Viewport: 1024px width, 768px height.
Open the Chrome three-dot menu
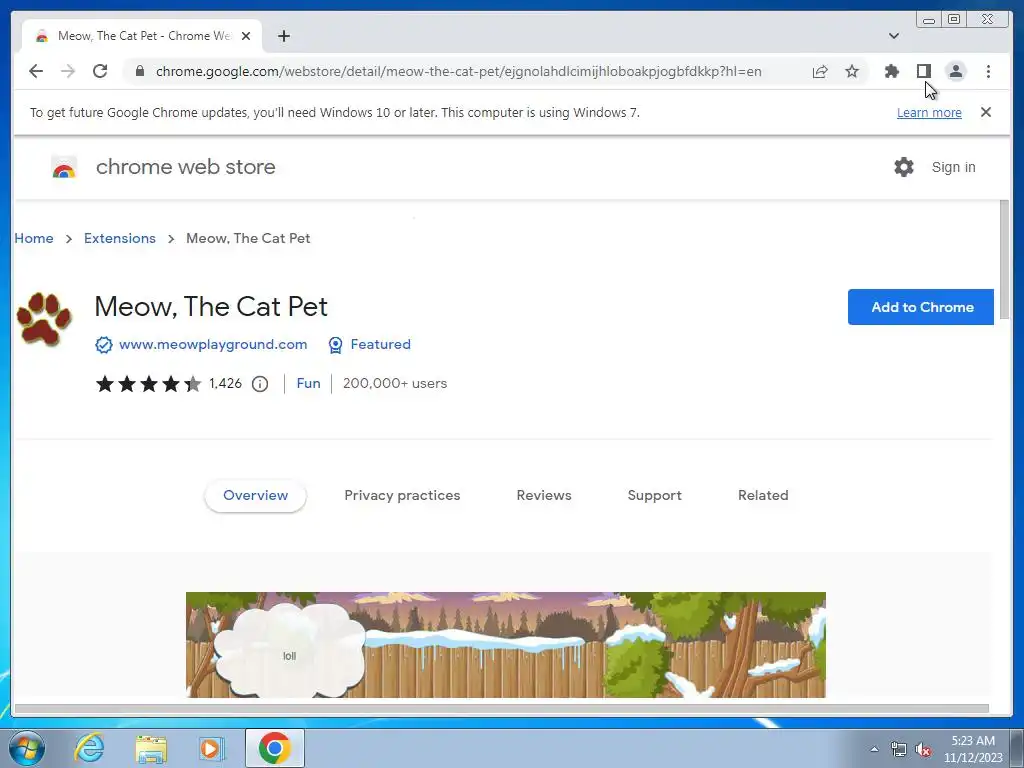(x=988, y=71)
